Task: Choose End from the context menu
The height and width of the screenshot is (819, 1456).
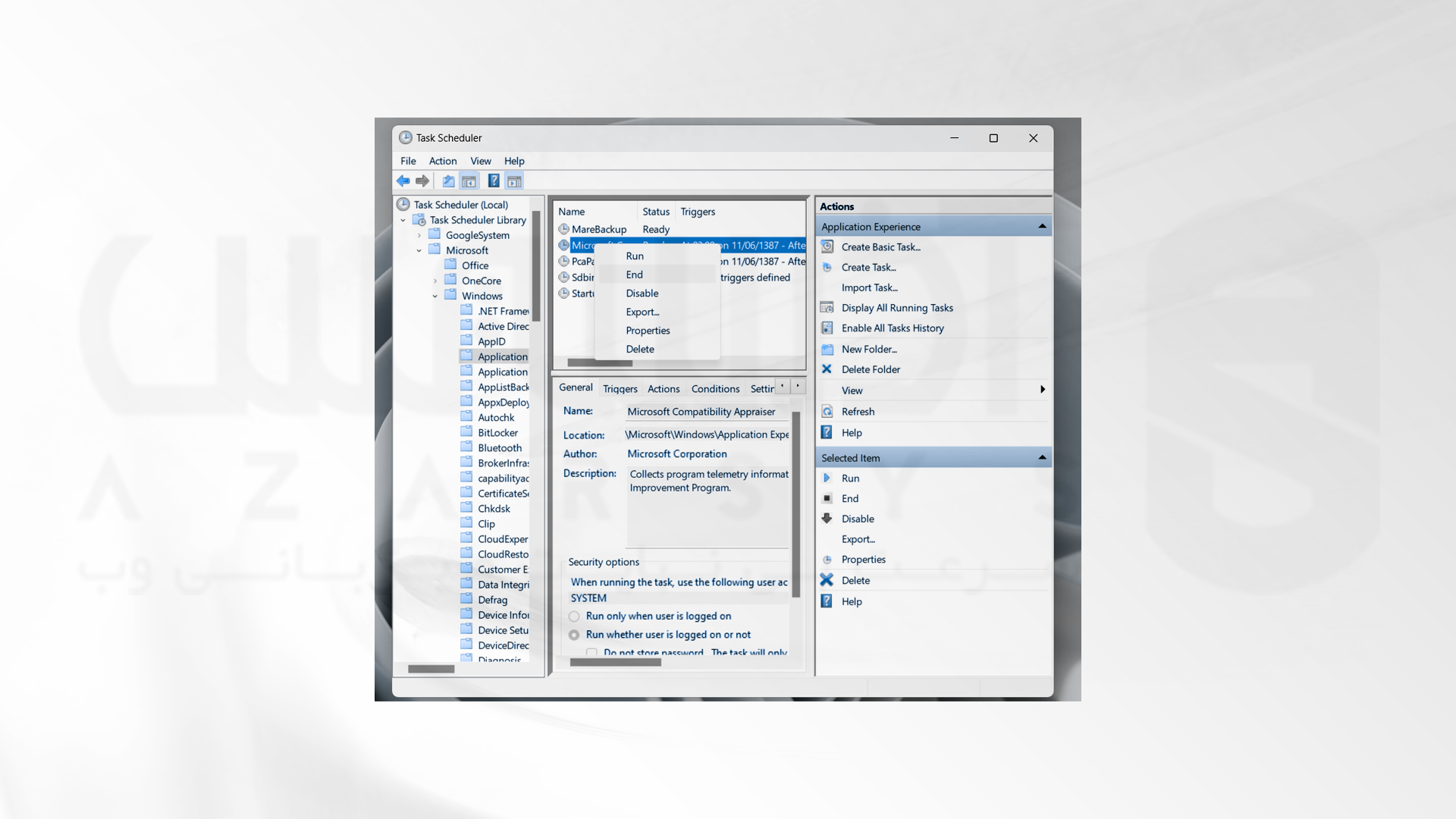Action: point(657,275)
